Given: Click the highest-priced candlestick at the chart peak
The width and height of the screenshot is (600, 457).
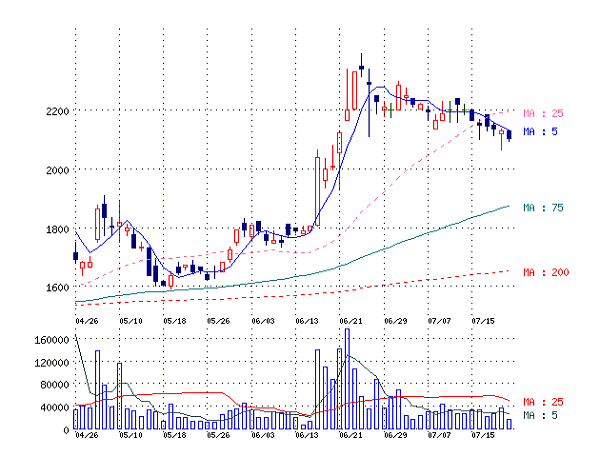Looking at the screenshot, I should [x=362, y=65].
